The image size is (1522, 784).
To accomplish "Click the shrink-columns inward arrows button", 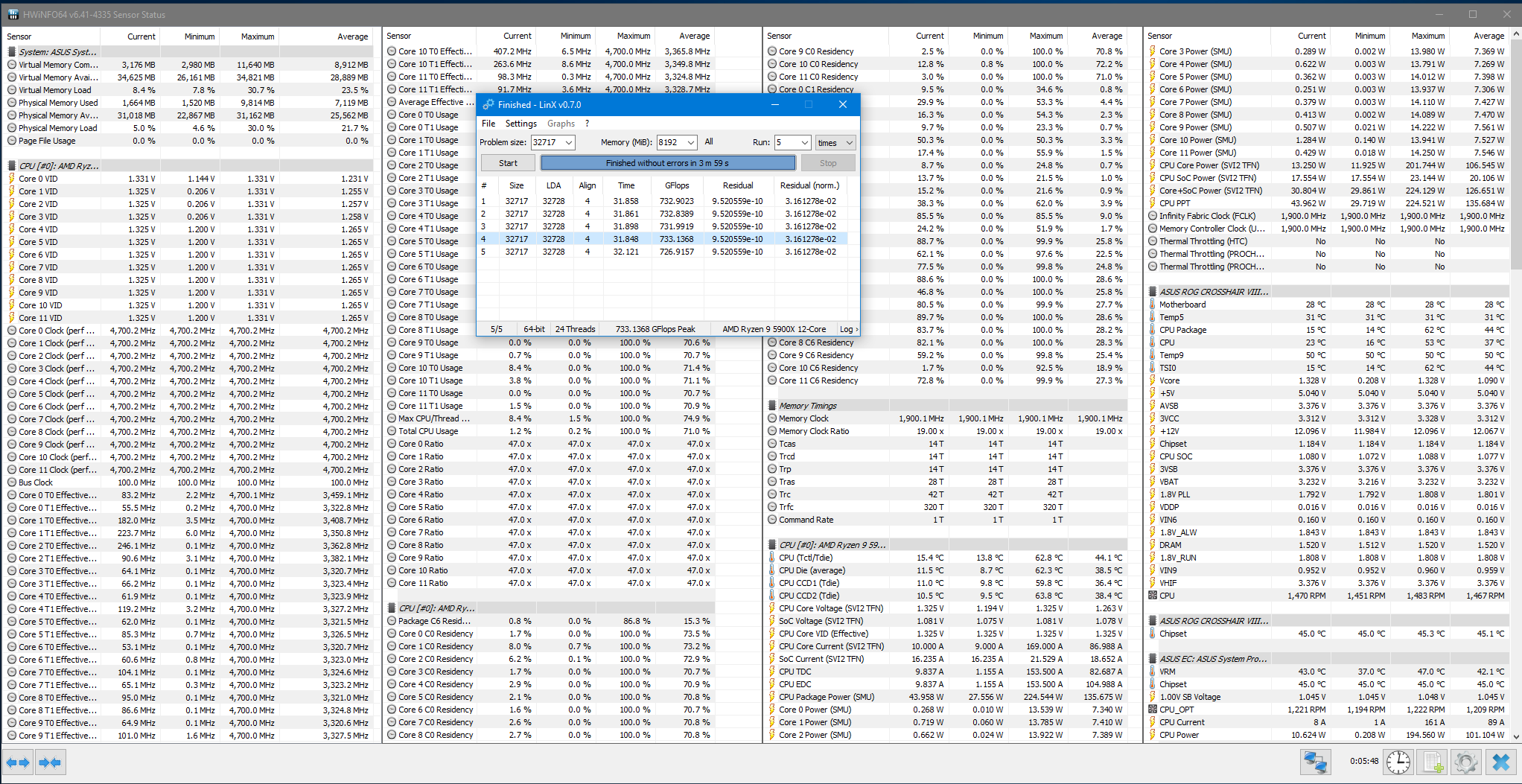I will point(50,762).
